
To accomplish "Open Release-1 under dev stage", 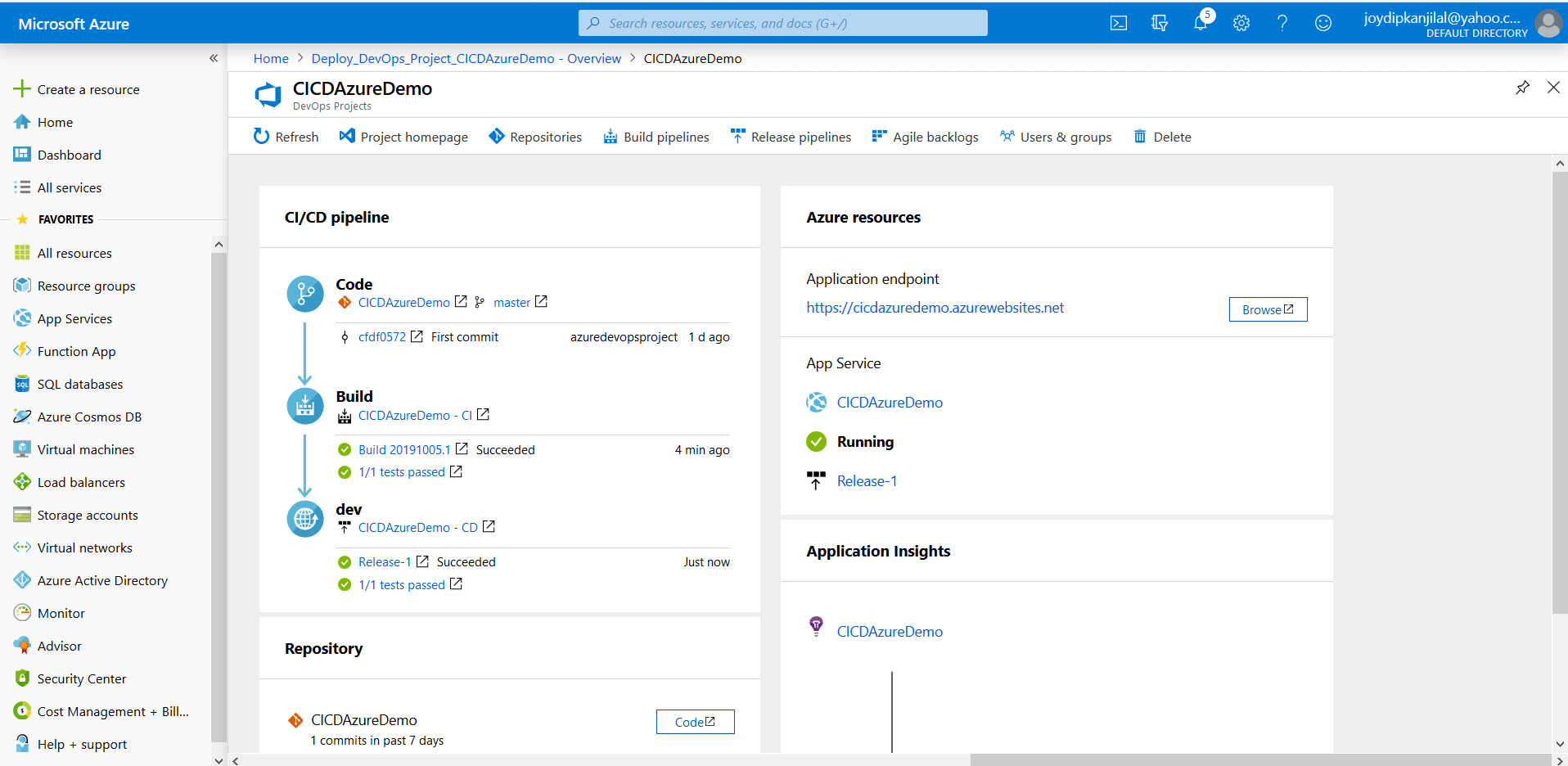I will 385,561.
